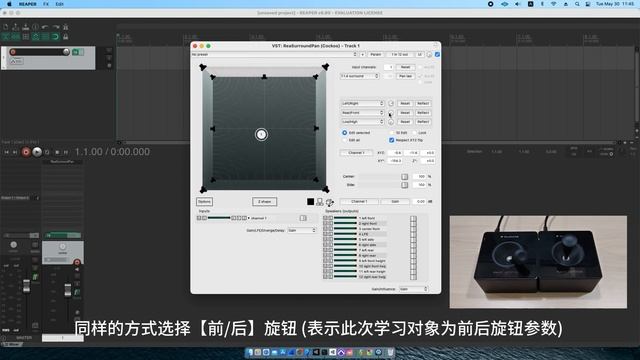Click the input channels number field
Screen dimensions: 640x360
389,67
